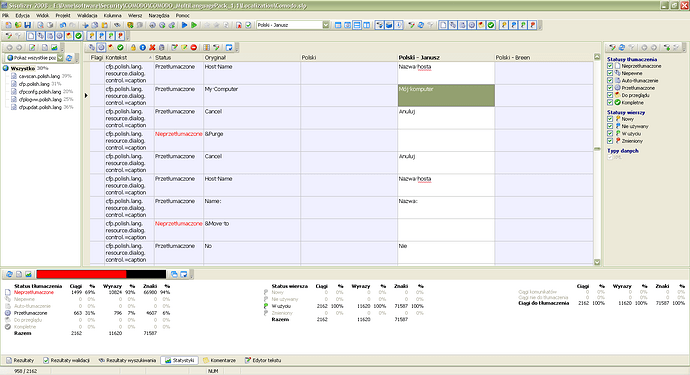Screen dimensions: 690x375
Task: Open the Pokaż wszystkie filter dropdown
Action: click(60, 58)
